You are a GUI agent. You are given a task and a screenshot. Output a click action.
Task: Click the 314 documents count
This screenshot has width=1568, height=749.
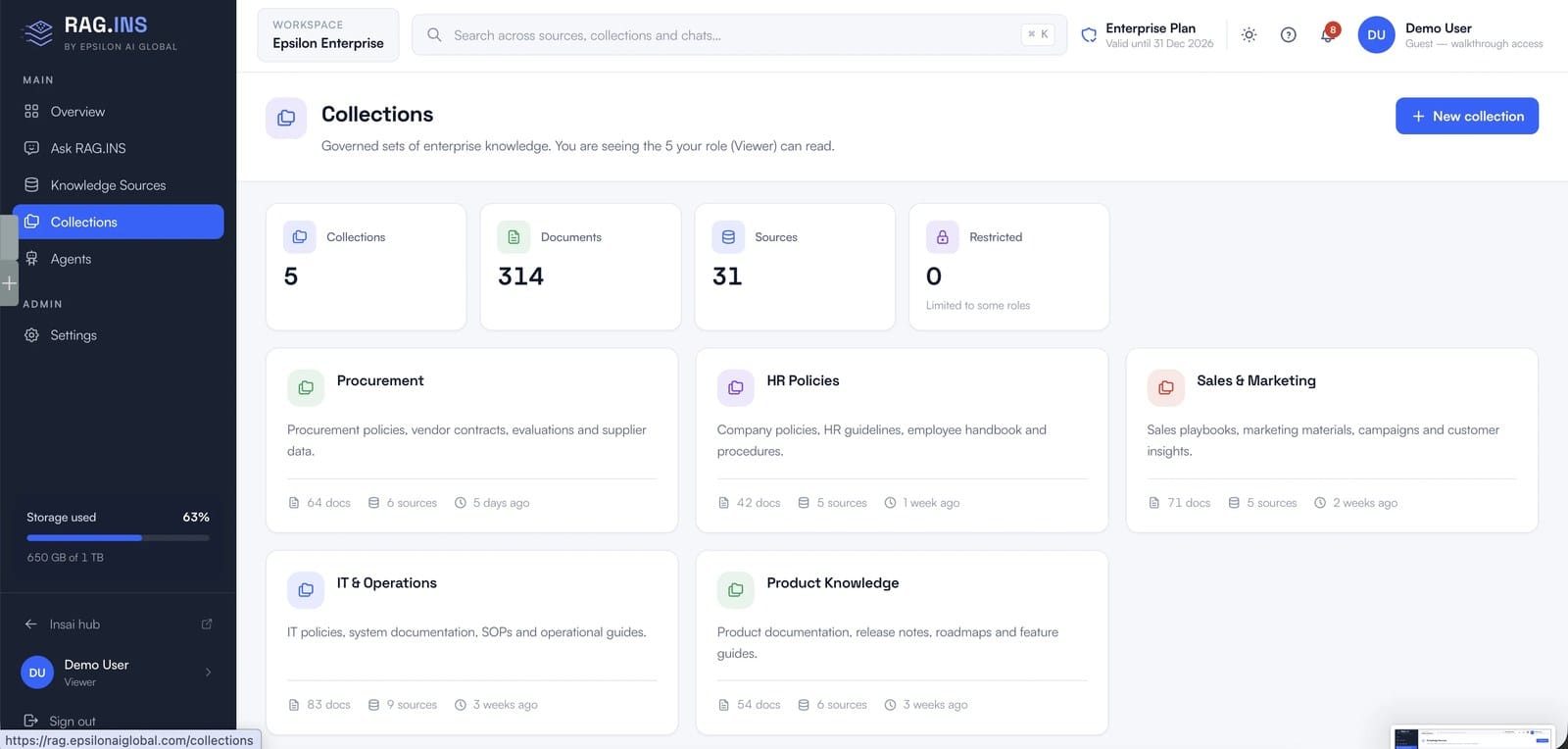point(520,276)
